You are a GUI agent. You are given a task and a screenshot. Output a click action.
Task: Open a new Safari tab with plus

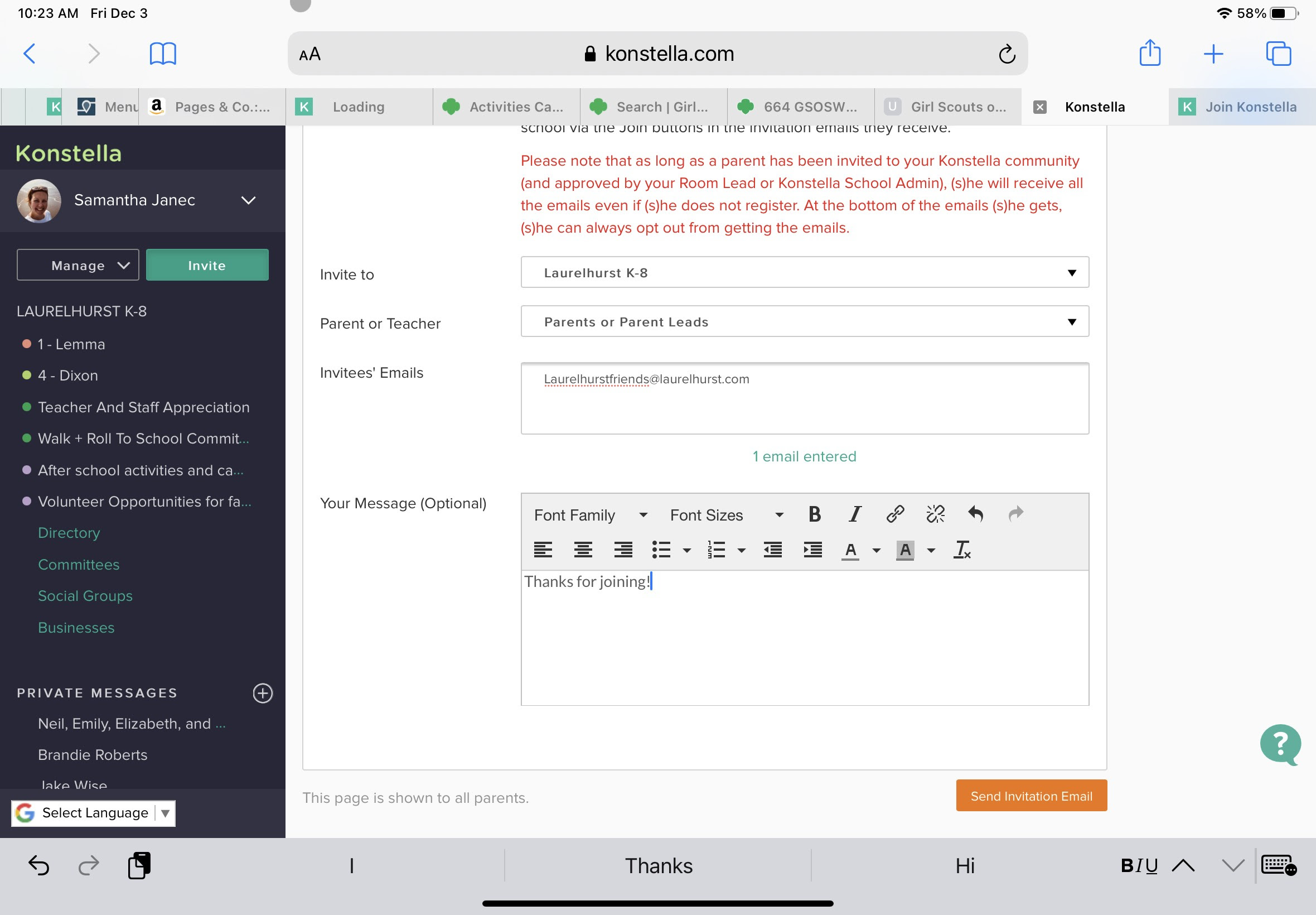1213,54
